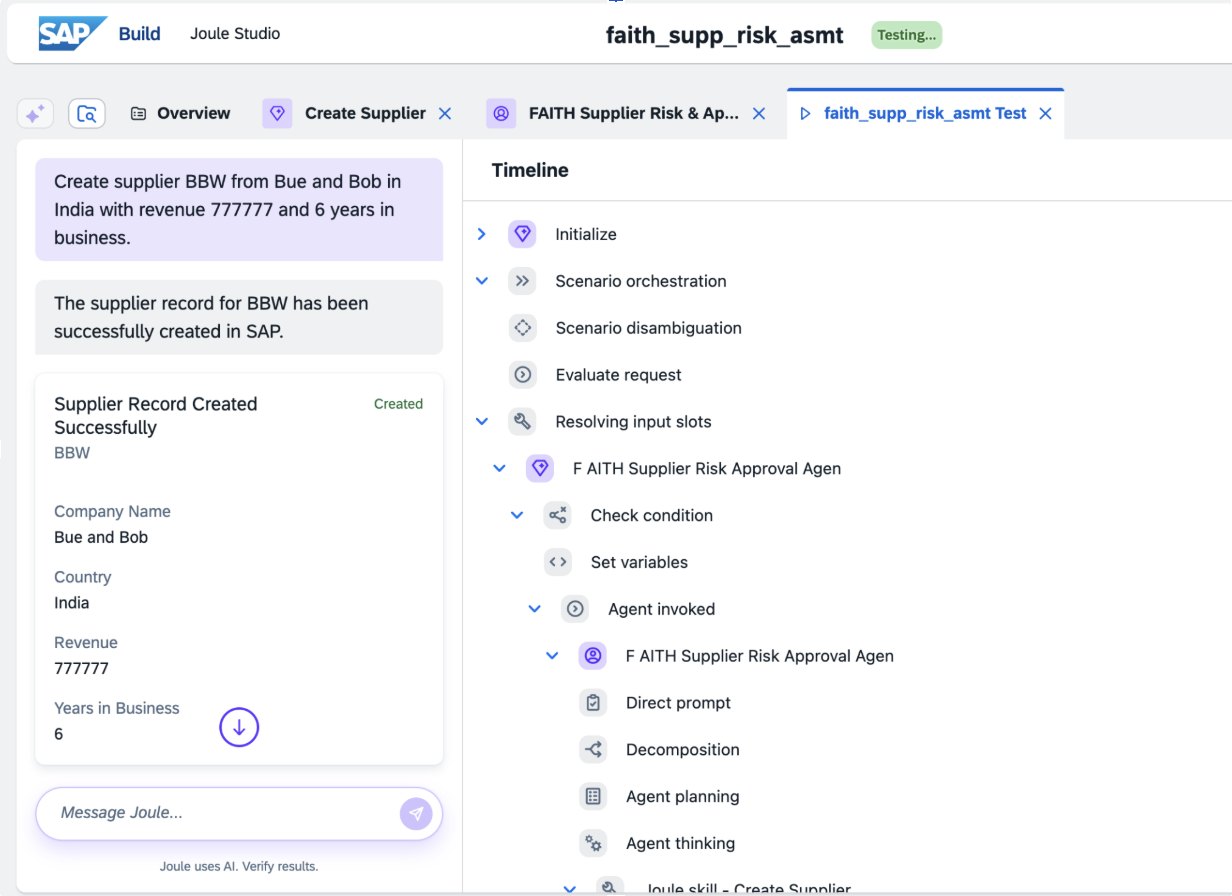
Task: Click the Testing... status badge
Action: [906, 35]
